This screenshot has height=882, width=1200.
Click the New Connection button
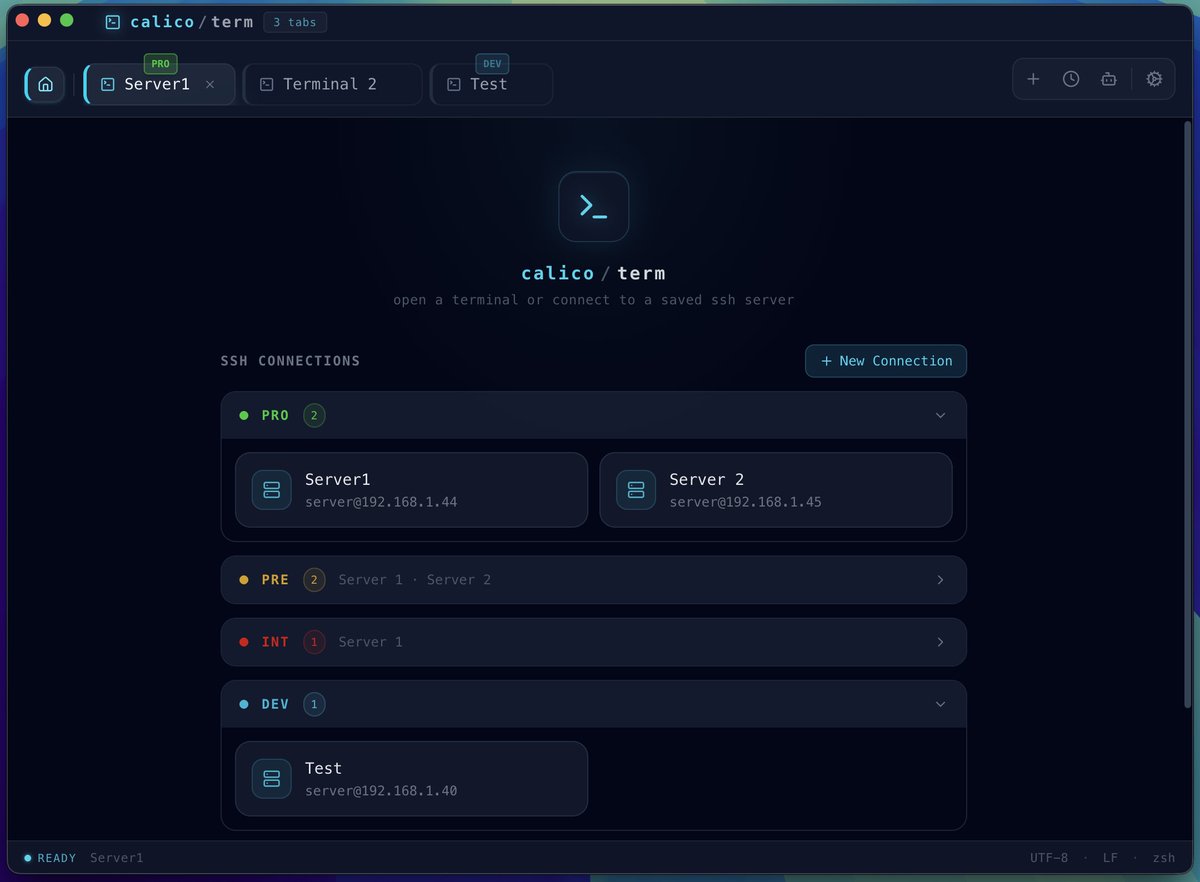(886, 361)
